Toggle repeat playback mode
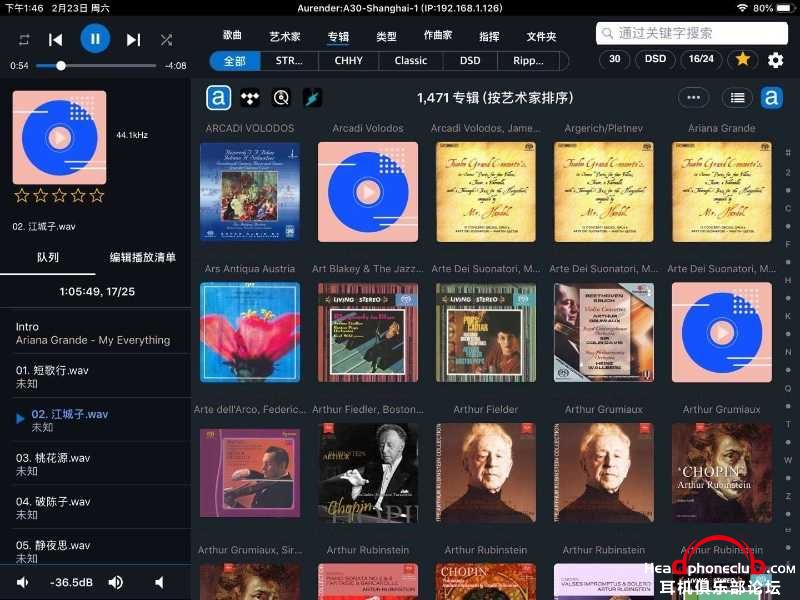This screenshot has height=600, width=800. tap(24, 40)
